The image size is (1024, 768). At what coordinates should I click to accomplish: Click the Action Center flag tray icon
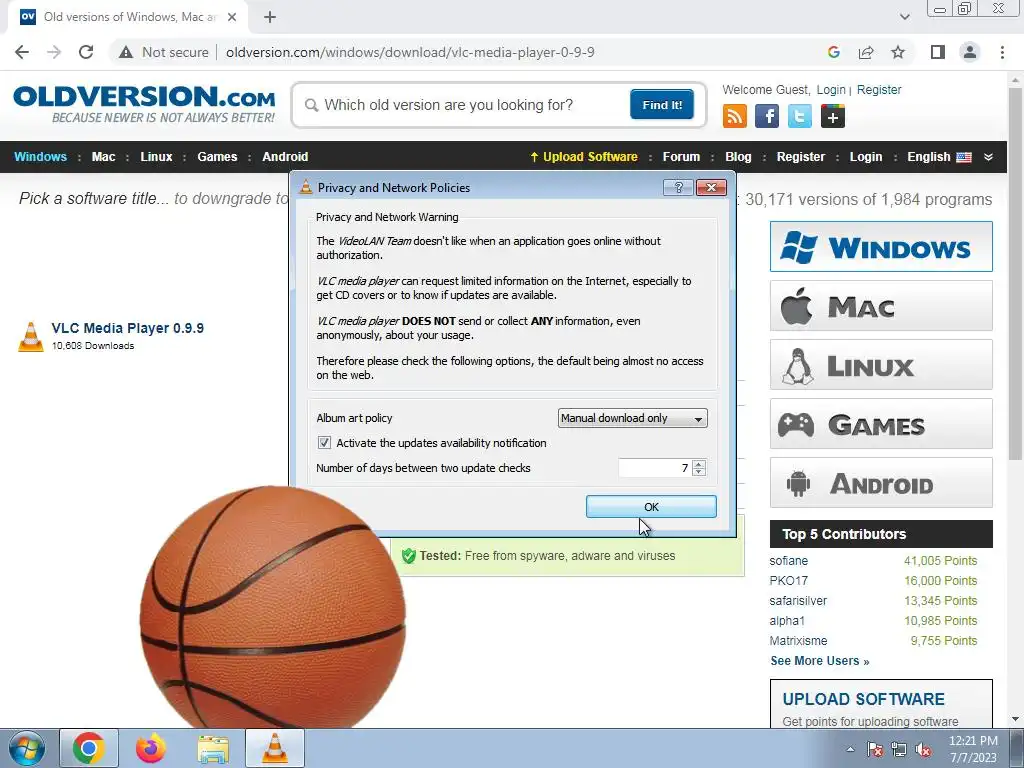coord(874,750)
